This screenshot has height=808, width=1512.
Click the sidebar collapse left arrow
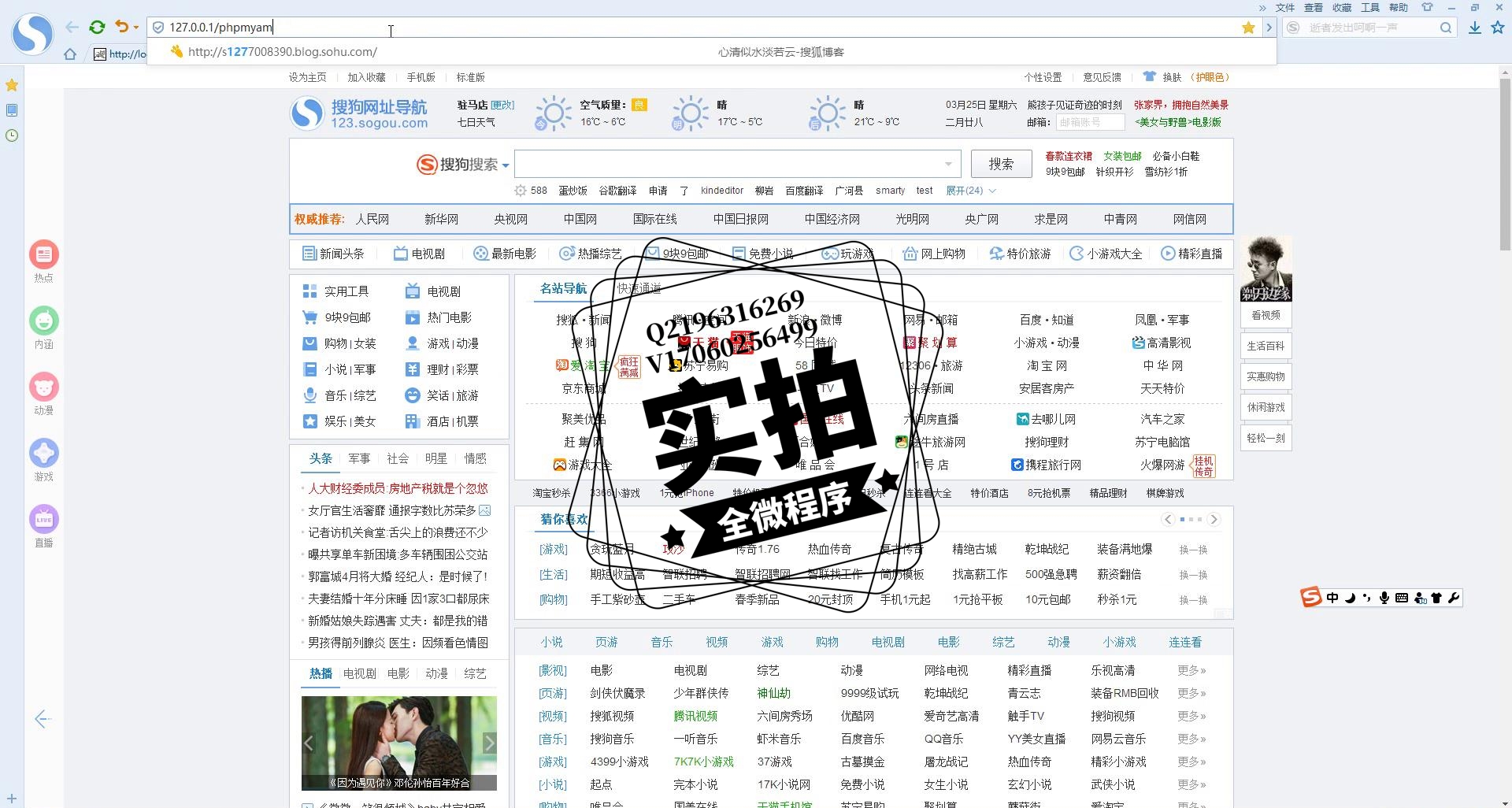[43, 718]
